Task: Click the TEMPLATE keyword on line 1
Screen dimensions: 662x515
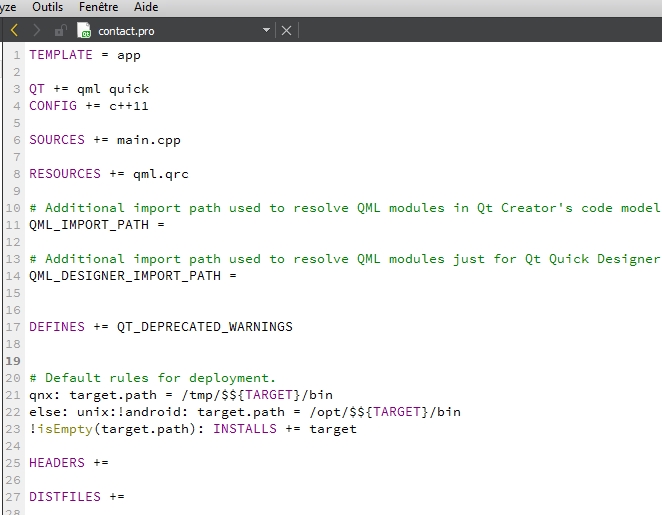Action: click(x=61, y=55)
